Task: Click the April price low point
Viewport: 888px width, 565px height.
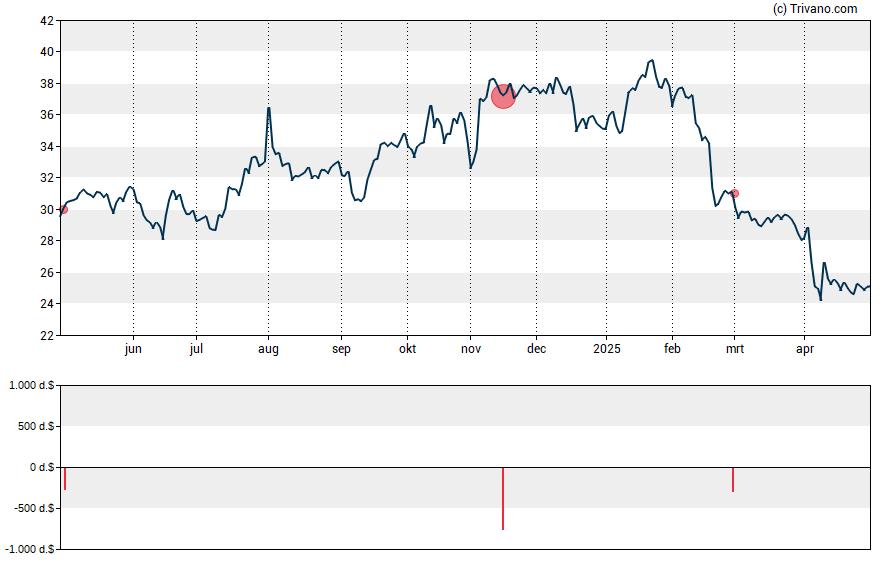Action: pos(821,299)
